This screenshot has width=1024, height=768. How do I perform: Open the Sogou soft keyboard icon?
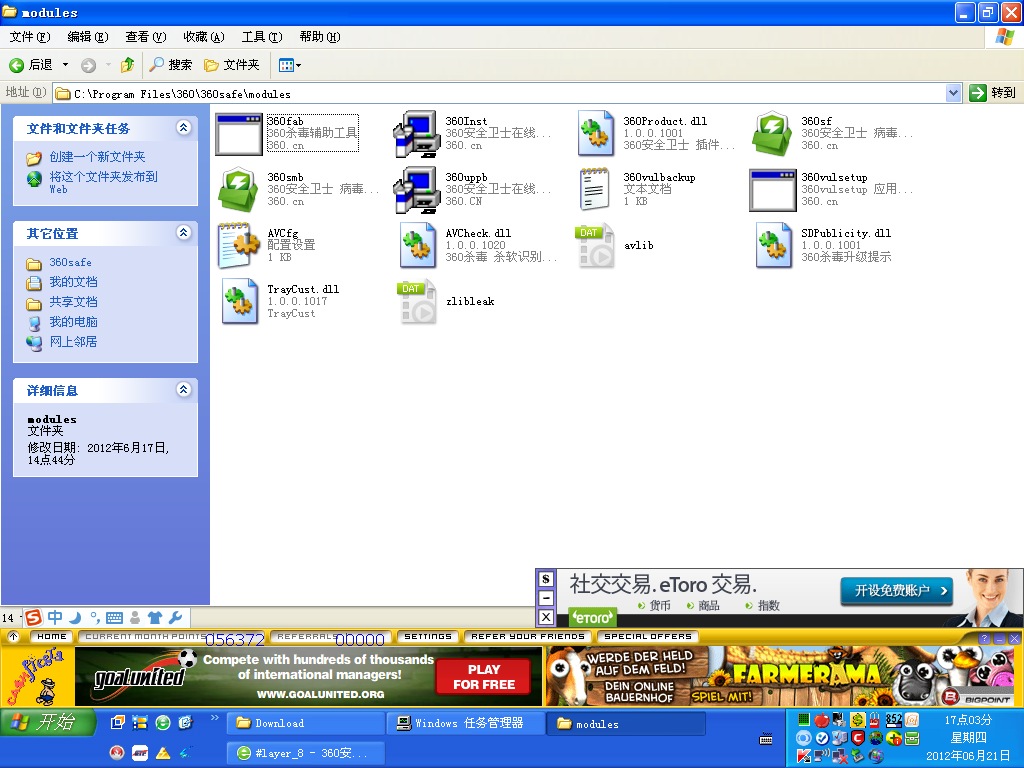click(114, 617)
